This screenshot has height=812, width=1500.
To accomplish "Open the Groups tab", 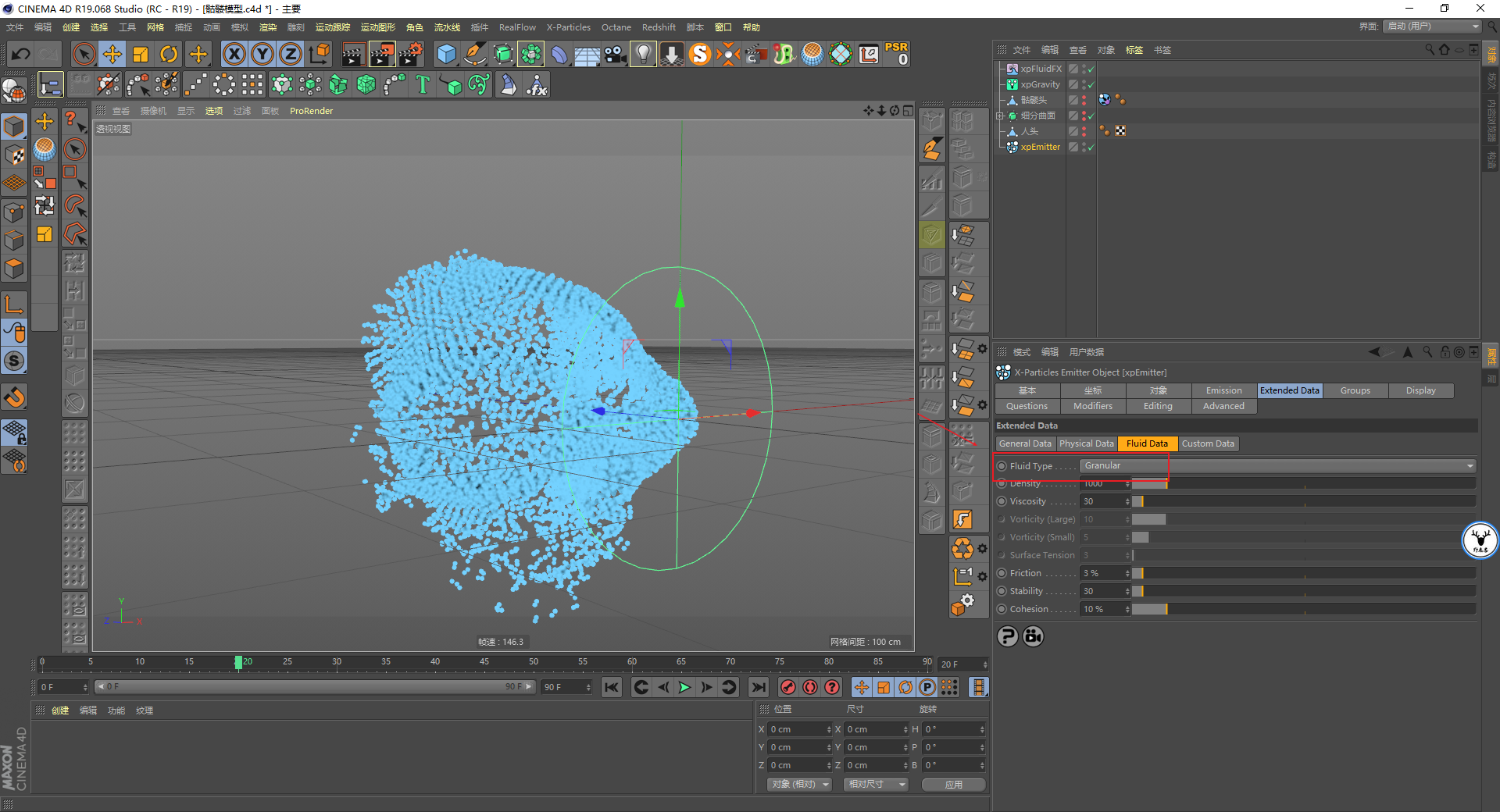I will [x=1355, y=390].
